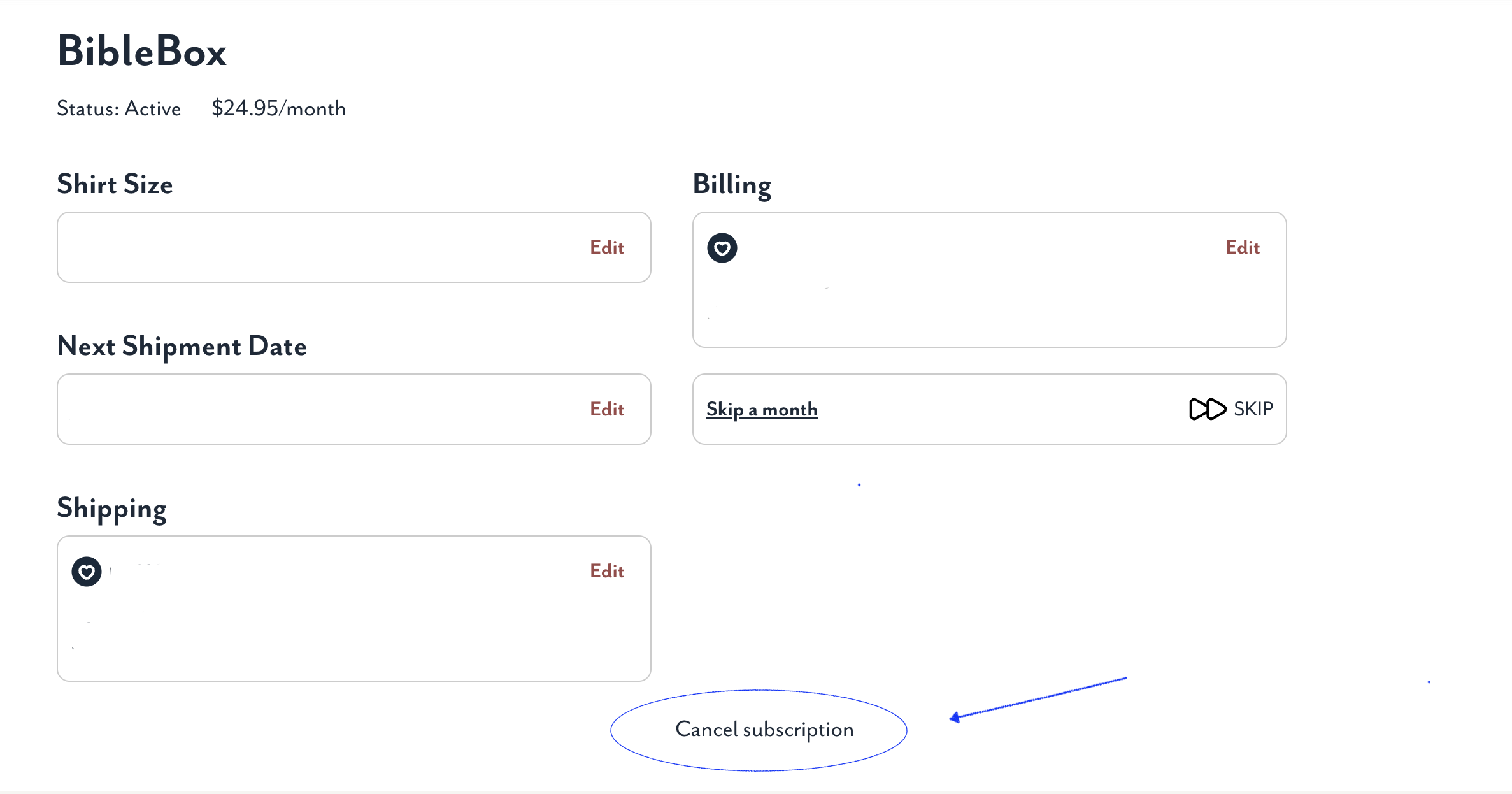Edit the Shipping address
The height and width of the screenshot is (794, 1512).
pos(607,571)
